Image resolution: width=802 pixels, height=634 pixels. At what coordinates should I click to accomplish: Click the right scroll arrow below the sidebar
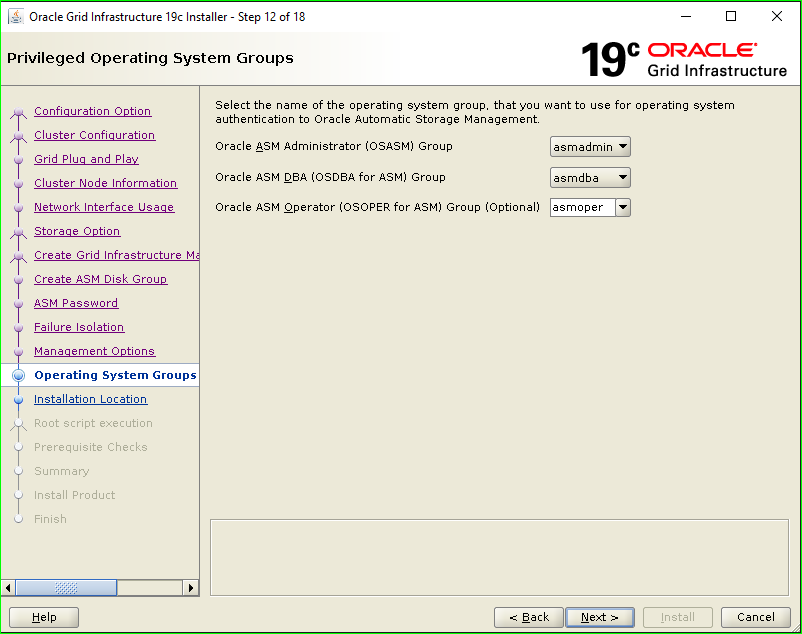pyautogui.click(x=191, y=587)
